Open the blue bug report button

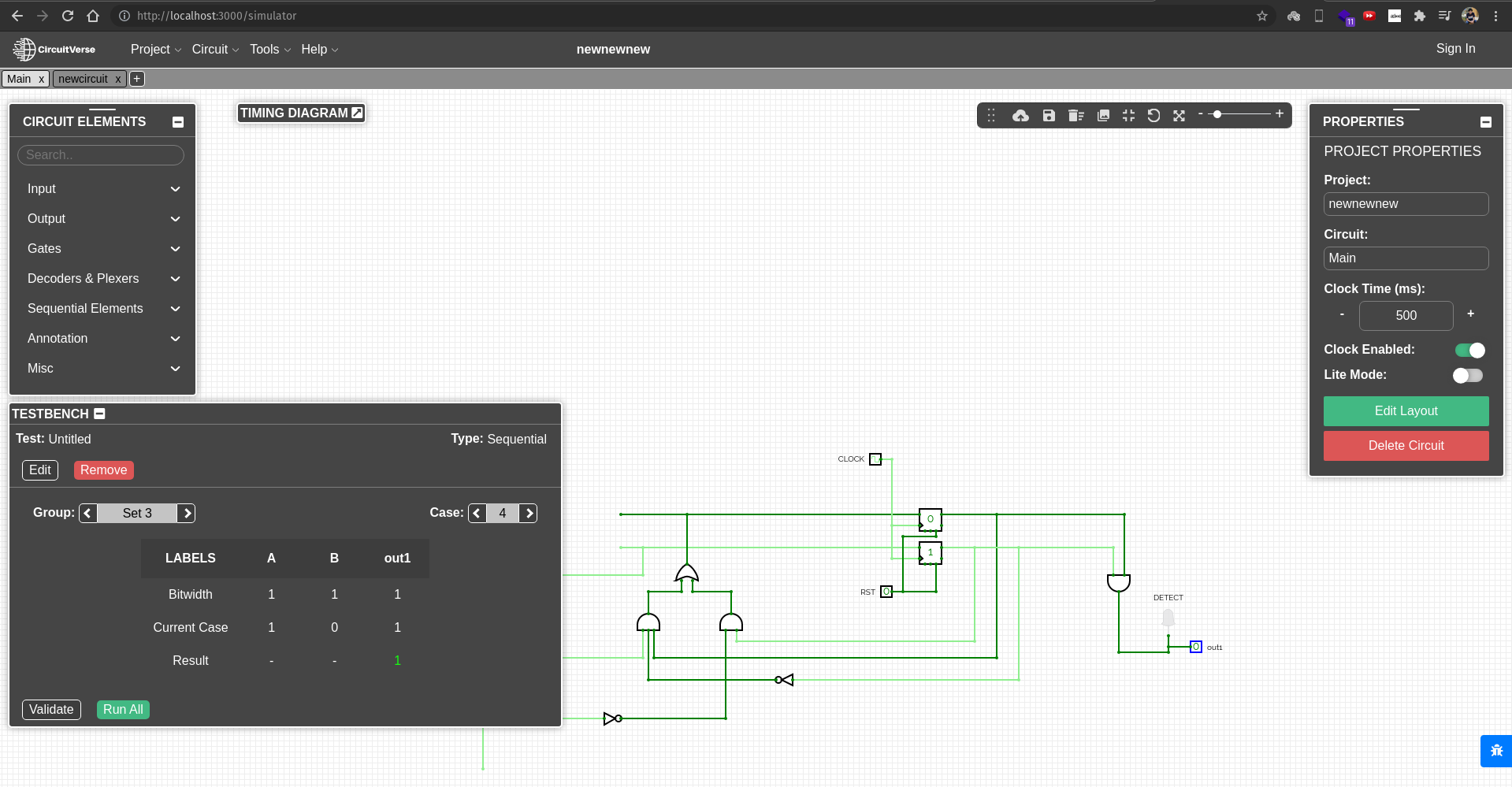click(1495, 751)
